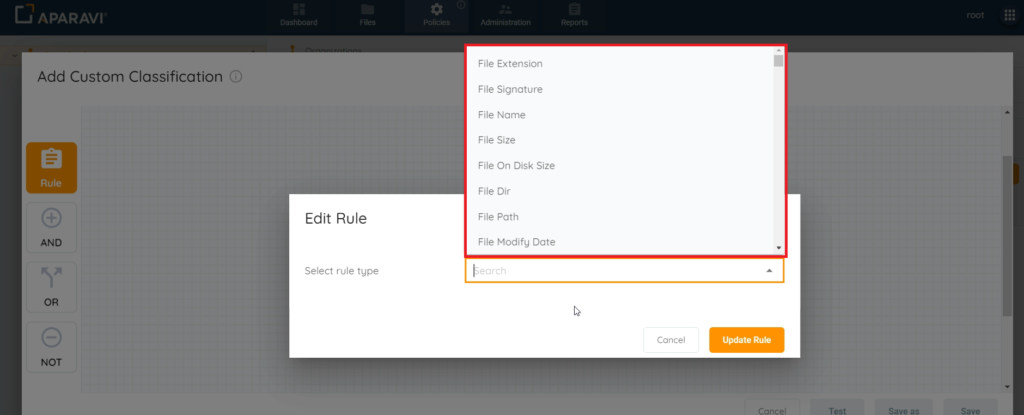Select File On Disk Size option

point(516,165)
